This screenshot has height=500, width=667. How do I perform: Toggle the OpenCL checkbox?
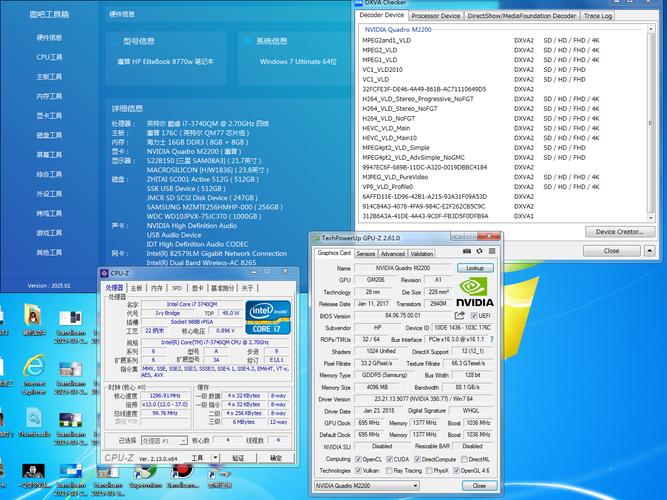[359, 459]
